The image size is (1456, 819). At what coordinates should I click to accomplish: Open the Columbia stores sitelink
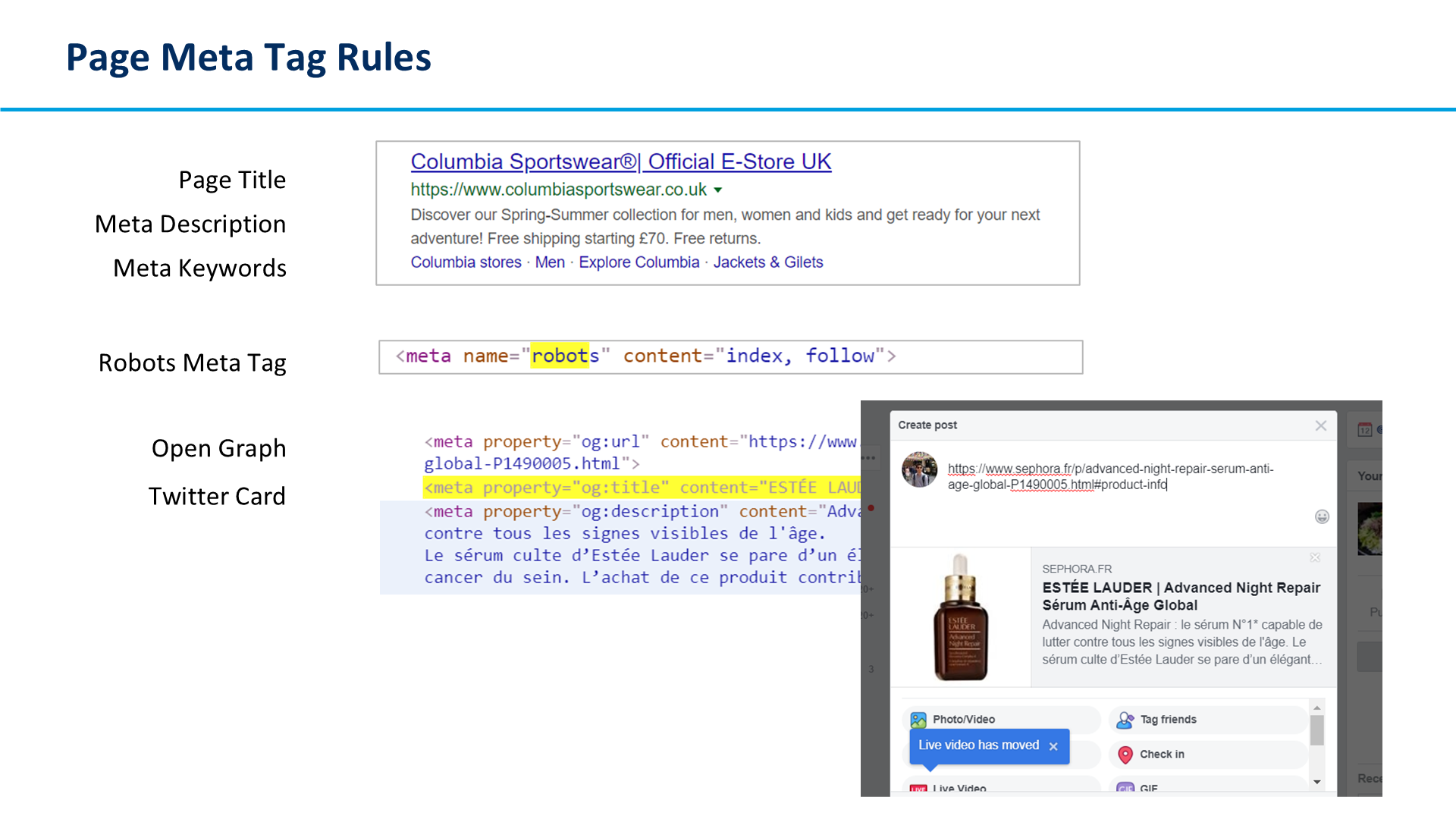(x=466, y=262)
